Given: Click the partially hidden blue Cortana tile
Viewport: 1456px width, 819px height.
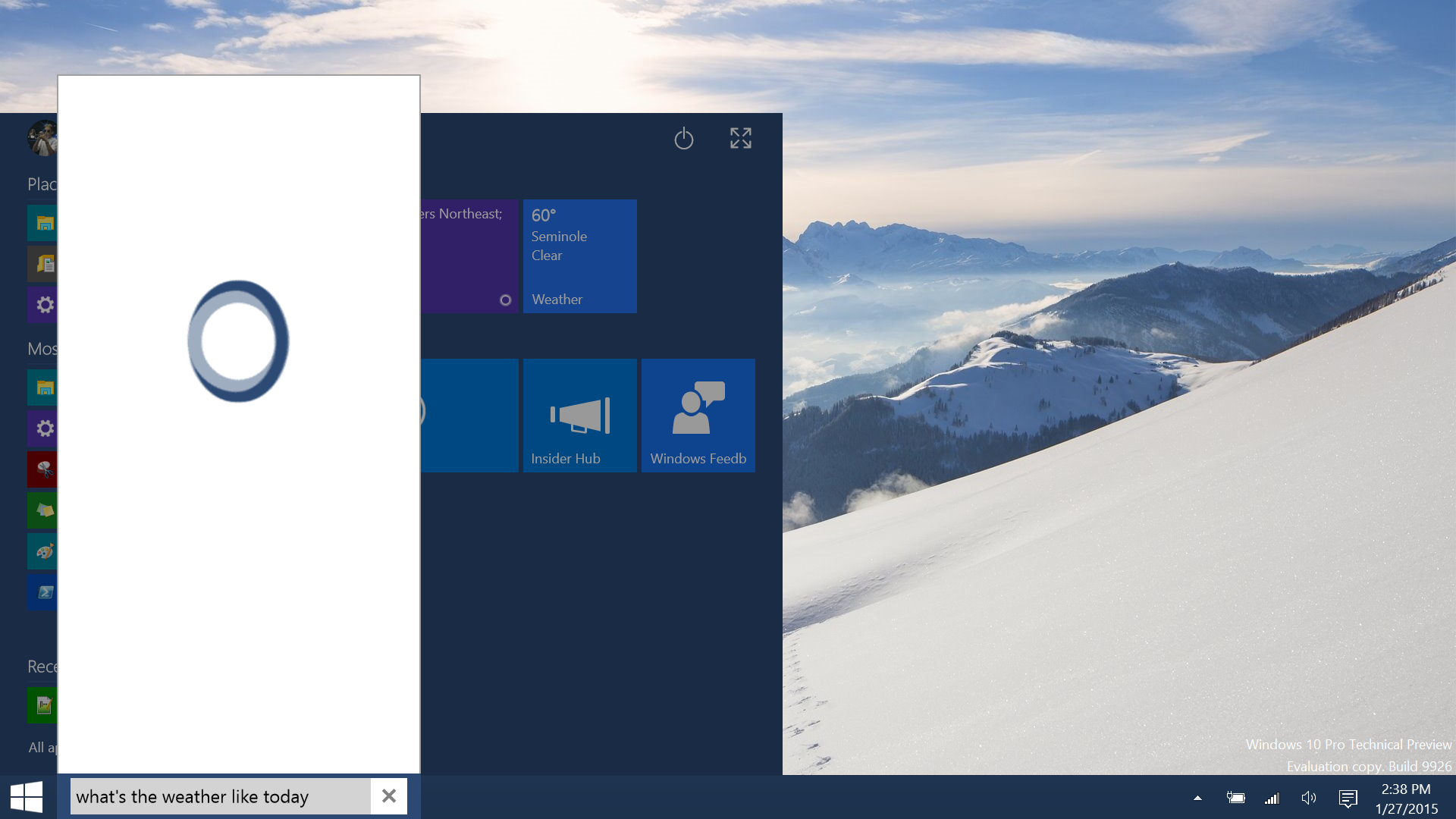Looking at the screenshot, I should click(x=469, y=416).
